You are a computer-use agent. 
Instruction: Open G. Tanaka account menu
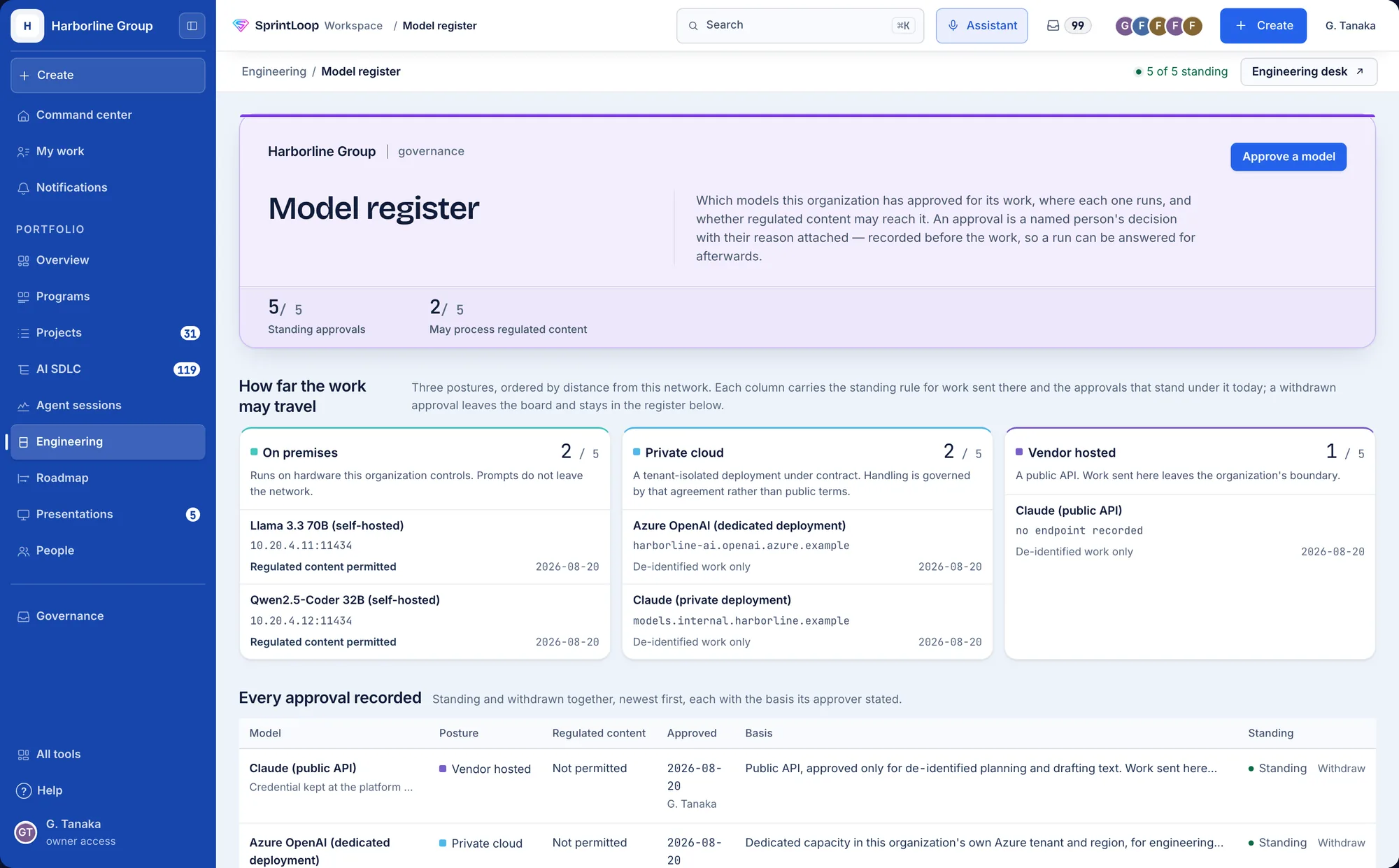(x=1350, y=26)
